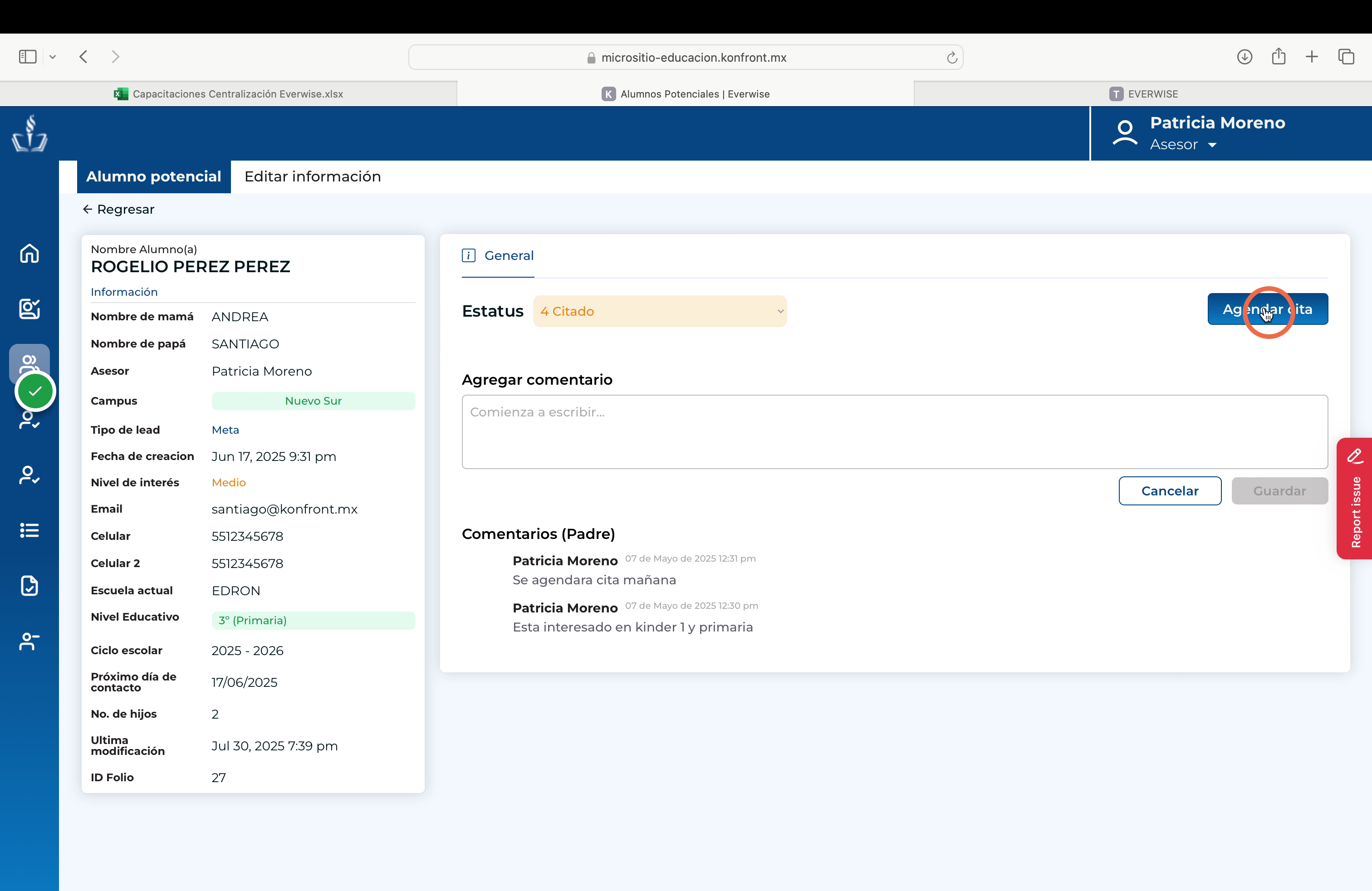The width and height of the screenshot is (1372, 891).
Task: Click the Report issue side button
Action: point(1354,499)
